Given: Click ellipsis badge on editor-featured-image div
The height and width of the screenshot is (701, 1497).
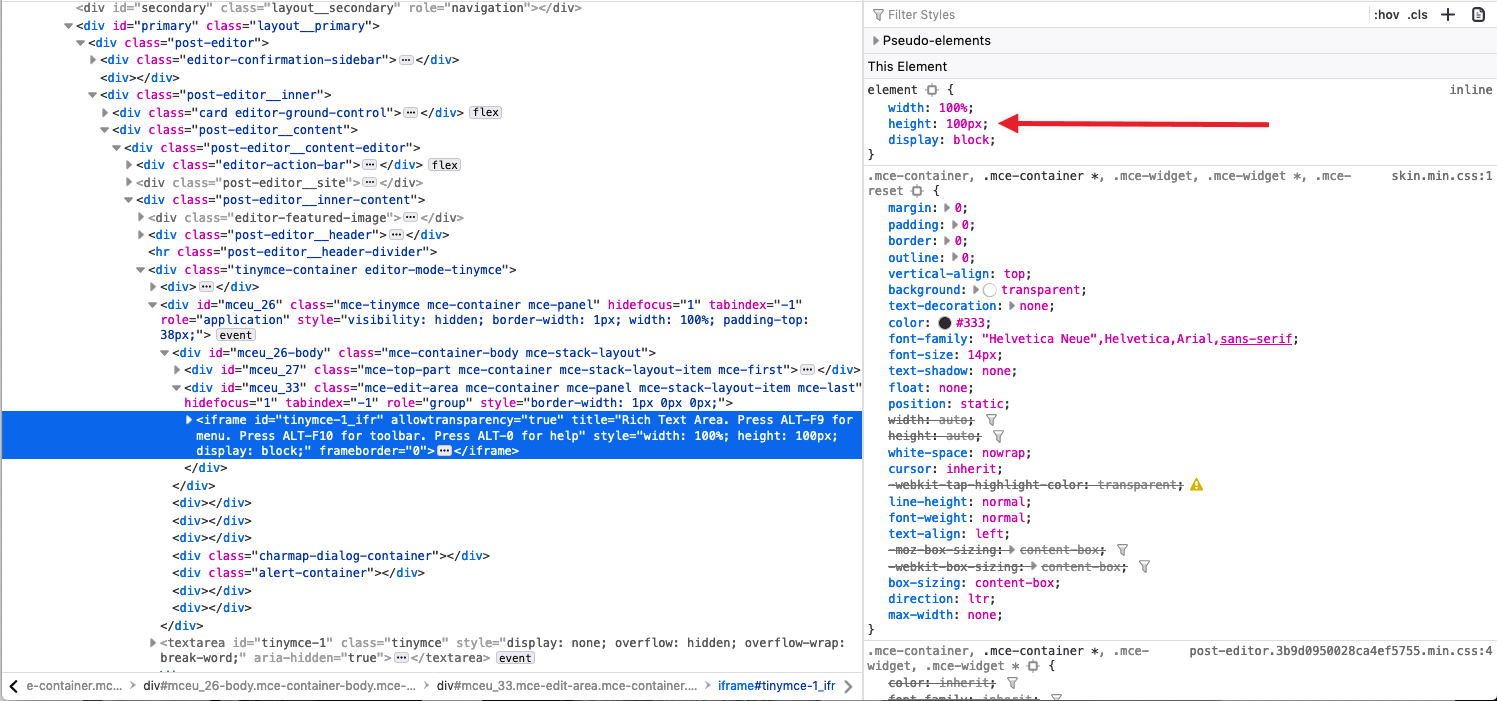Looking at the screenshot, I should point(410,218).
